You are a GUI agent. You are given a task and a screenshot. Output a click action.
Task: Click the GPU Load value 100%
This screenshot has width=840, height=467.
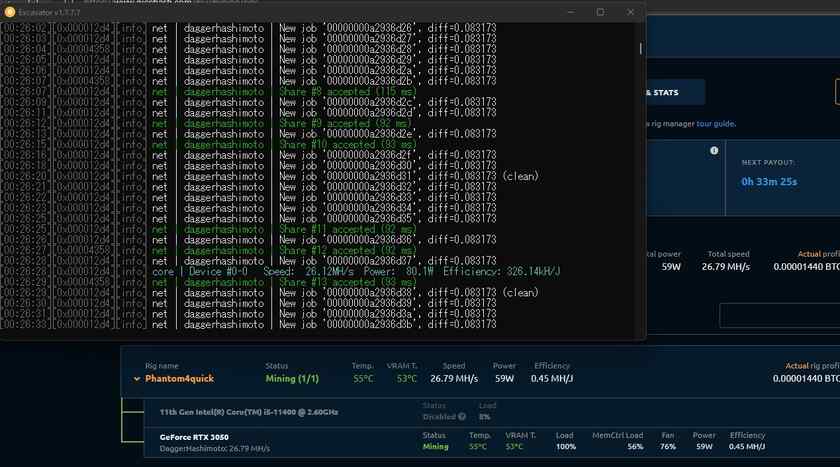(x=566, y=447)
